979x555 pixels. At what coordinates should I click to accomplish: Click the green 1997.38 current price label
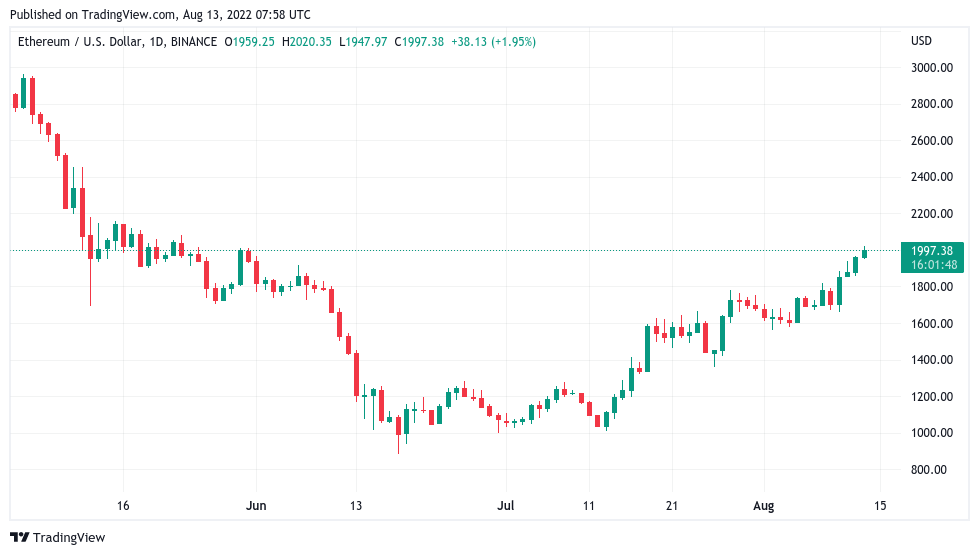click(931, 250)
